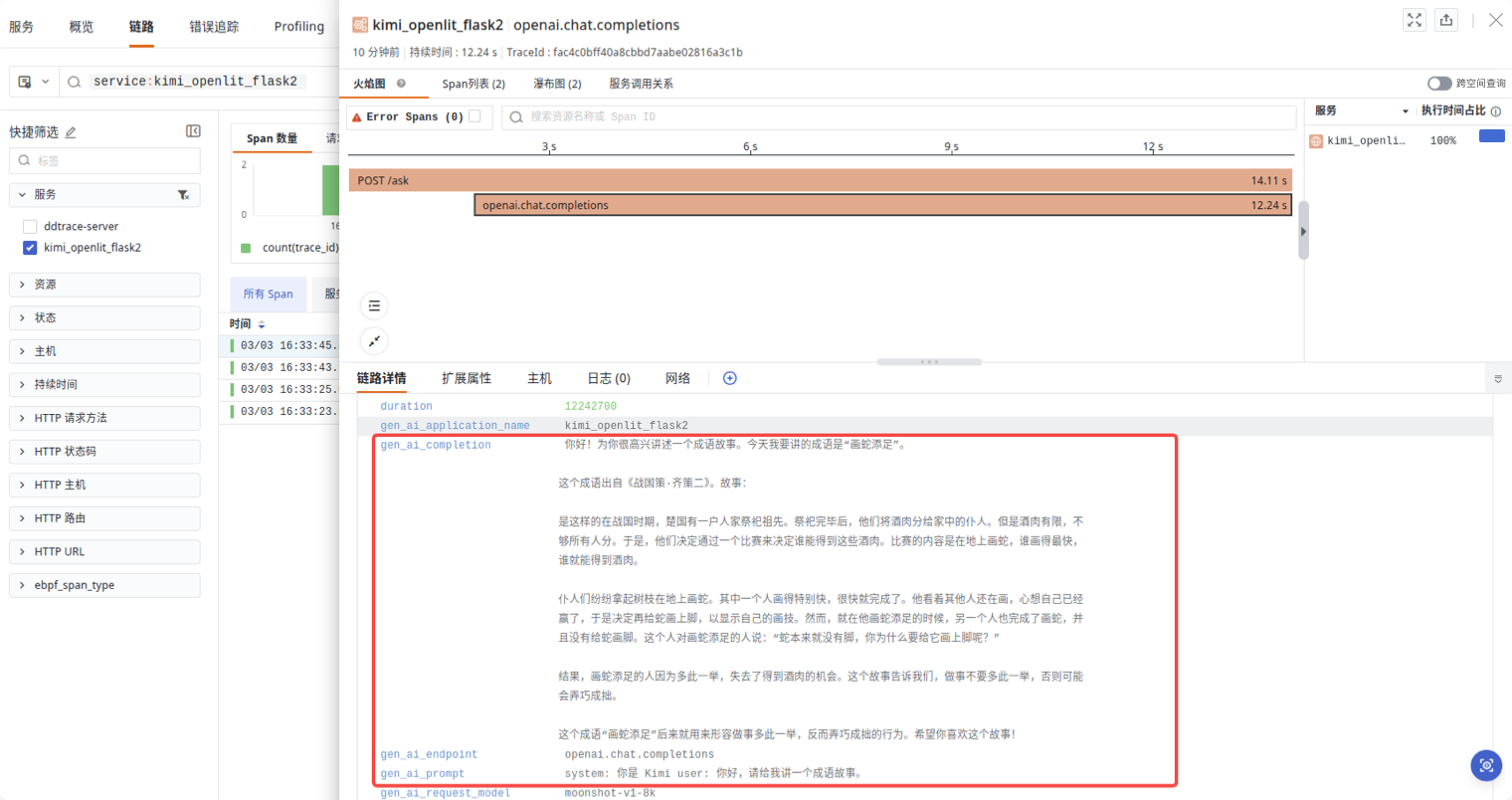Toggle the Error Spans checkbox
Image resolution: width=1512 pixels, height=800 pixels.
click(475, 116)
